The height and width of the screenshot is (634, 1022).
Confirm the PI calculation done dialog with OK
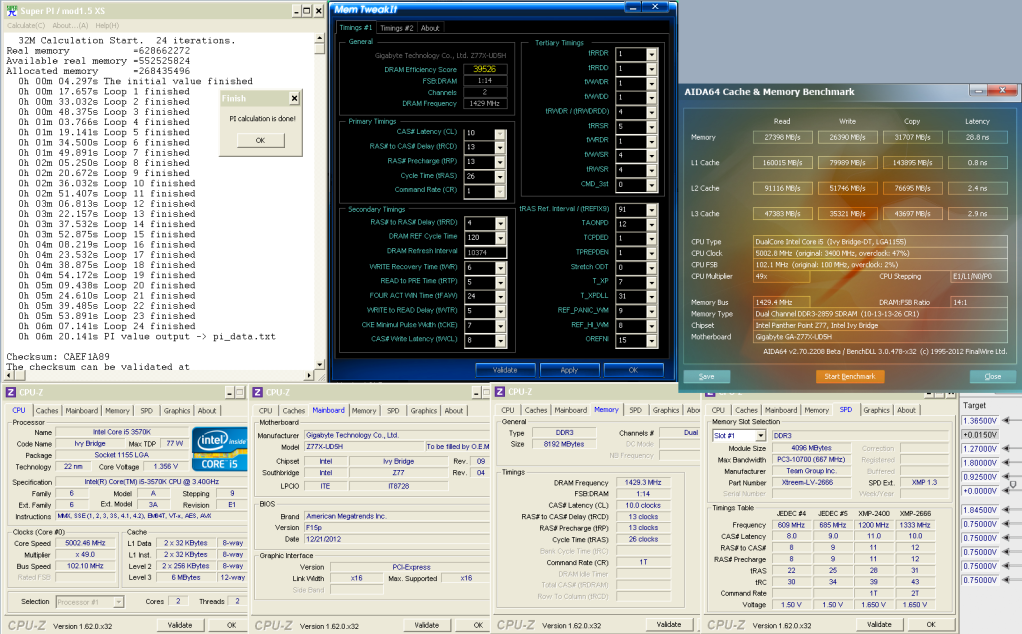coord(259,140)
